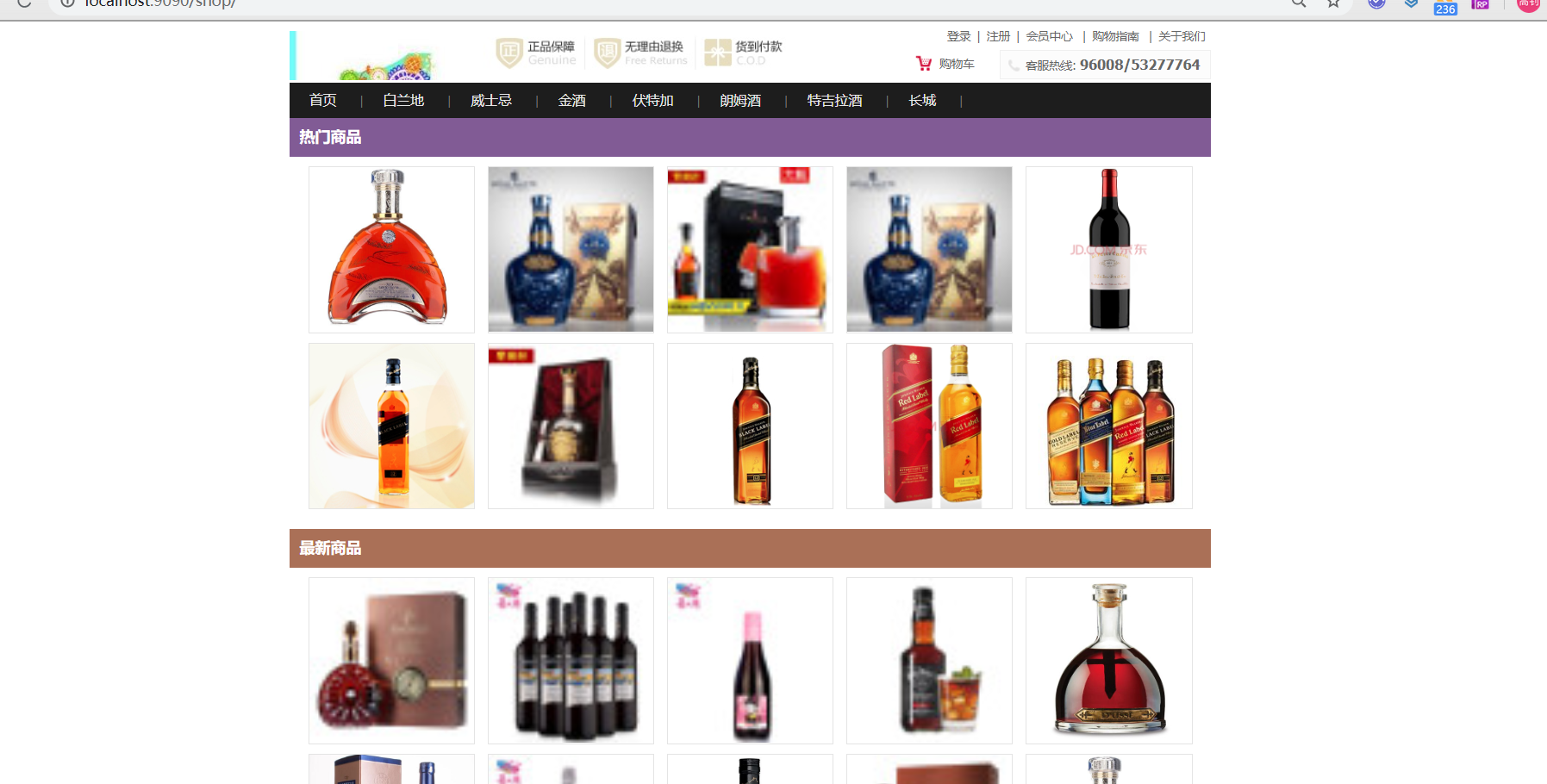Open the 会员中心 link
The height and width of the screenshot is (784, 1547).
coord(1050,36)
